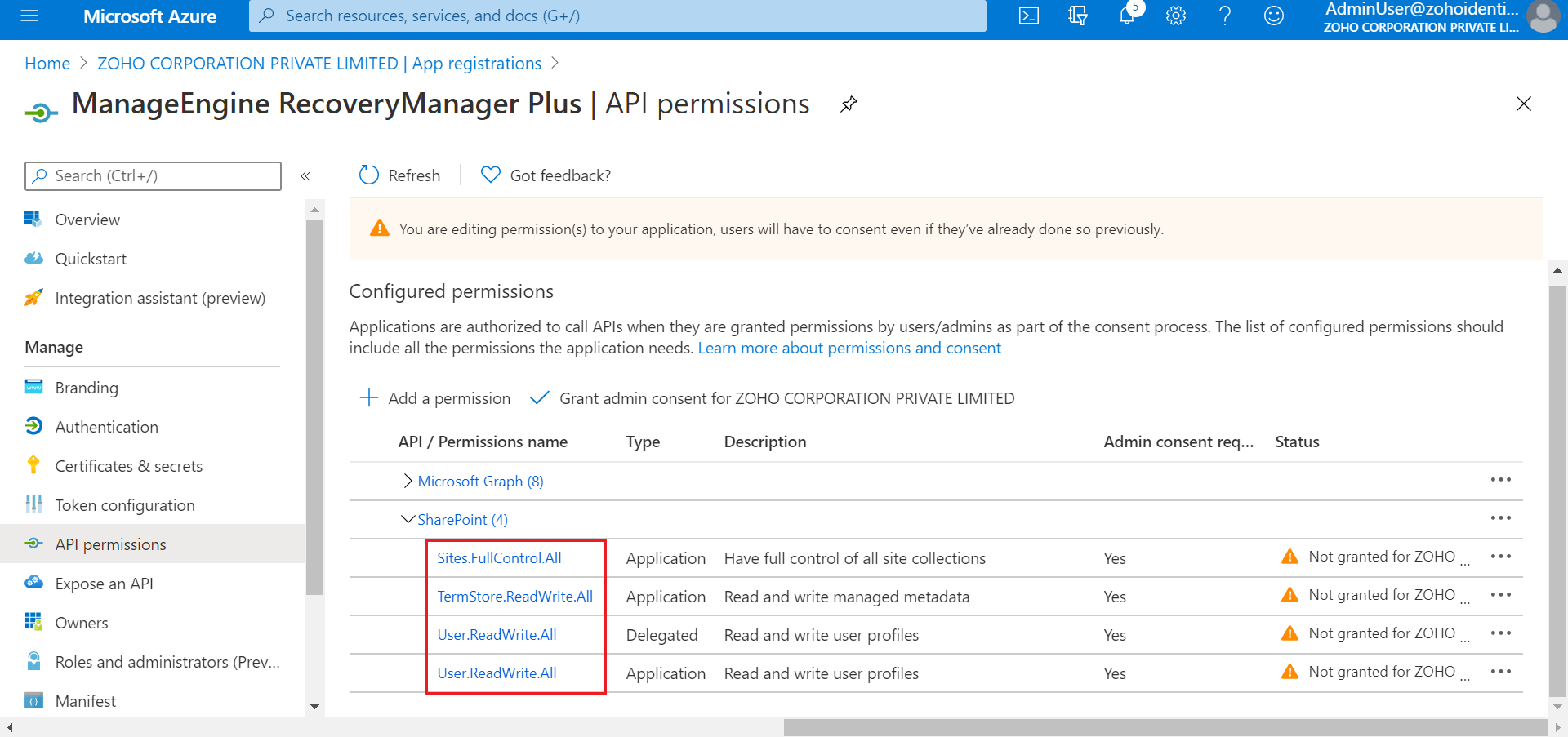Viewport: 1568px width, 737px height.
Task: Click the help question mark icon
Action: (x=1225, y=16)
